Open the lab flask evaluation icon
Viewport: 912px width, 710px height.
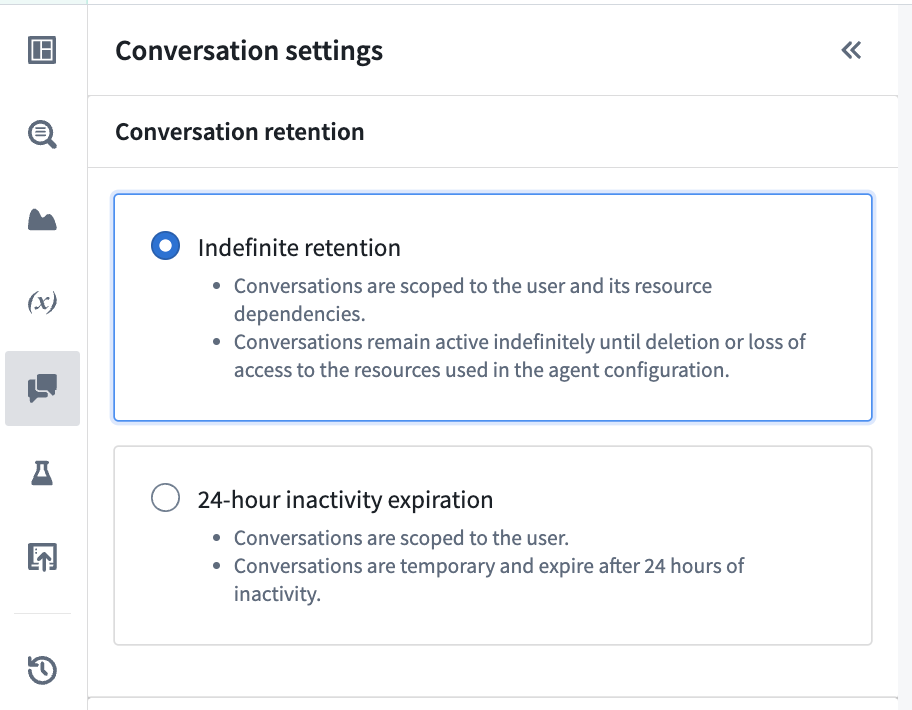42,473
